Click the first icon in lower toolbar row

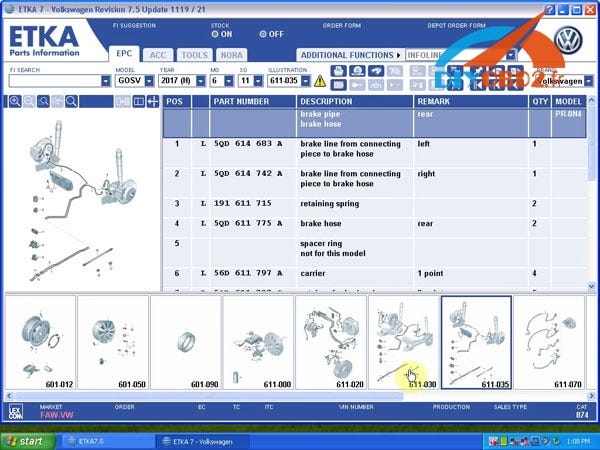tap(338, 85)
